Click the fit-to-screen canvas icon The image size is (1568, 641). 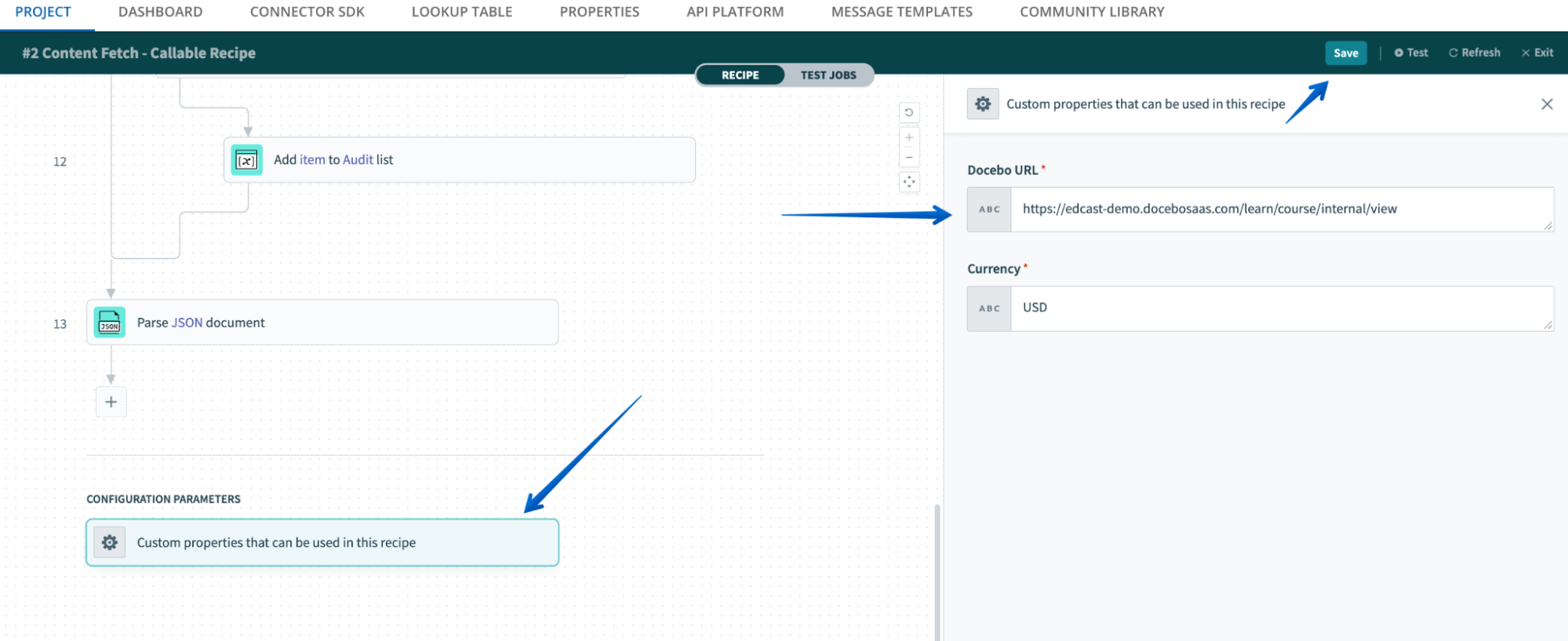909,182
